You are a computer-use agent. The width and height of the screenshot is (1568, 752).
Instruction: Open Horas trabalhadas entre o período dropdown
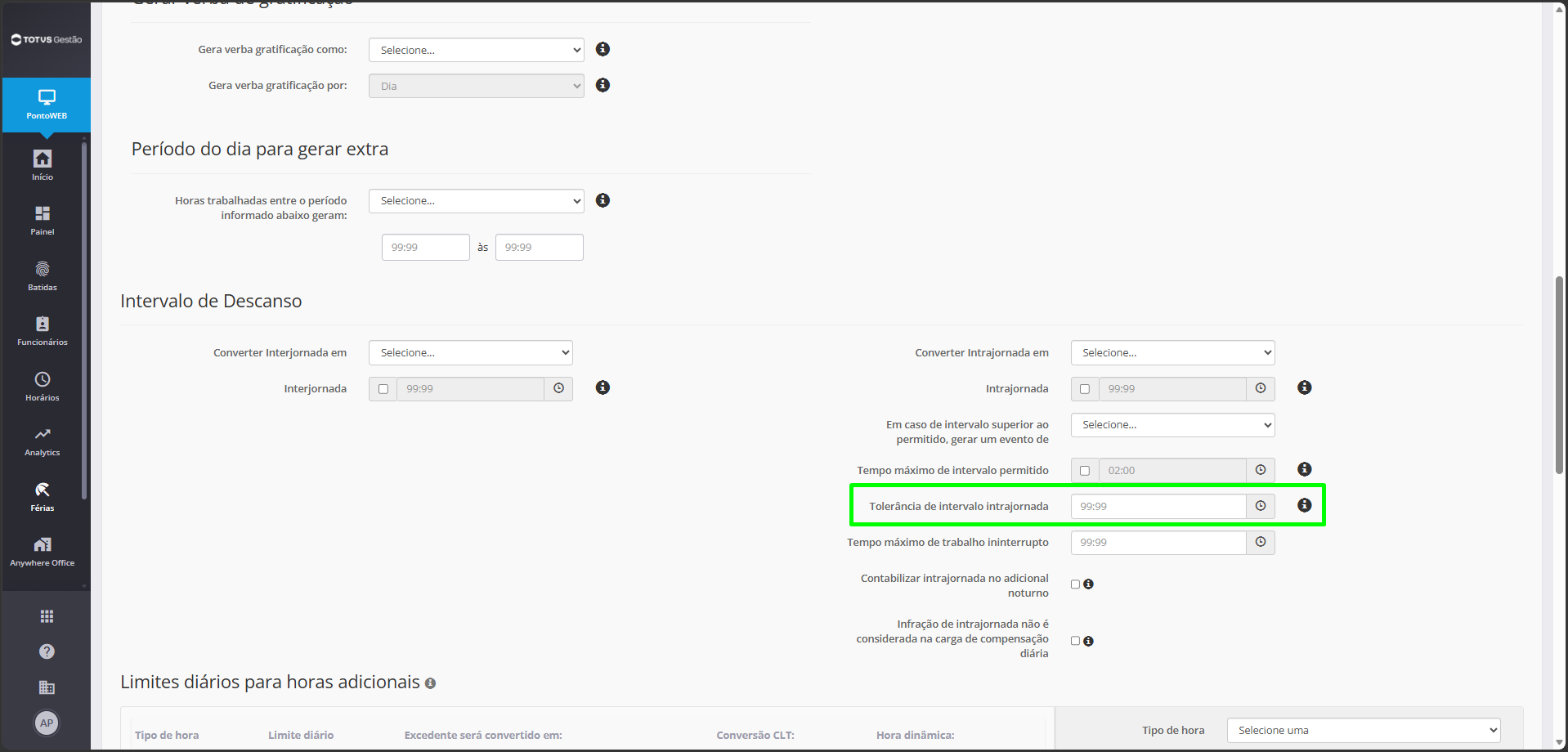(x=477, y=201)
